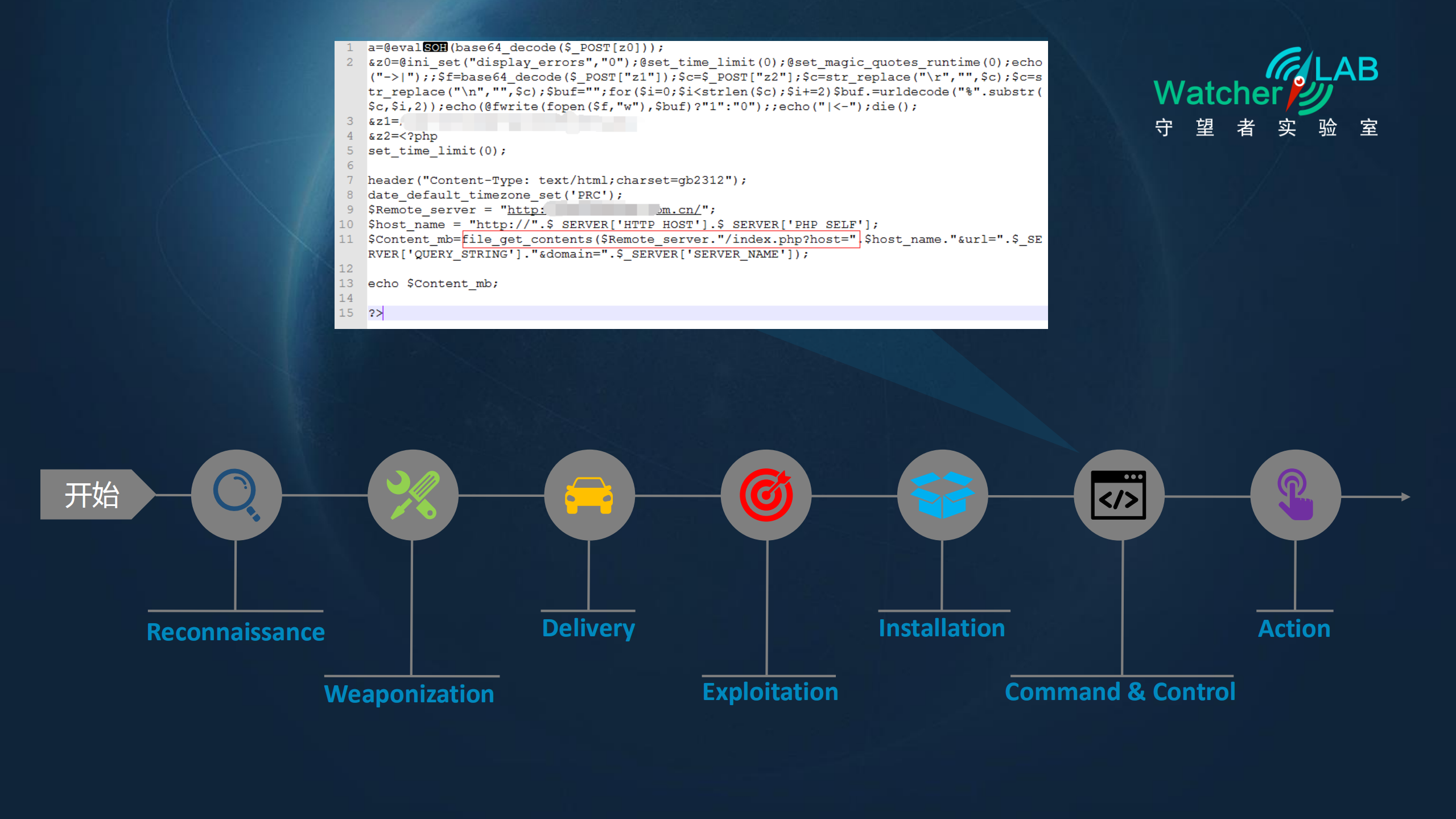The height and width of the screenshot is (819, 1456).
Task: Select the yellow Delivery car icon
Action: click(x=589, y=494)
